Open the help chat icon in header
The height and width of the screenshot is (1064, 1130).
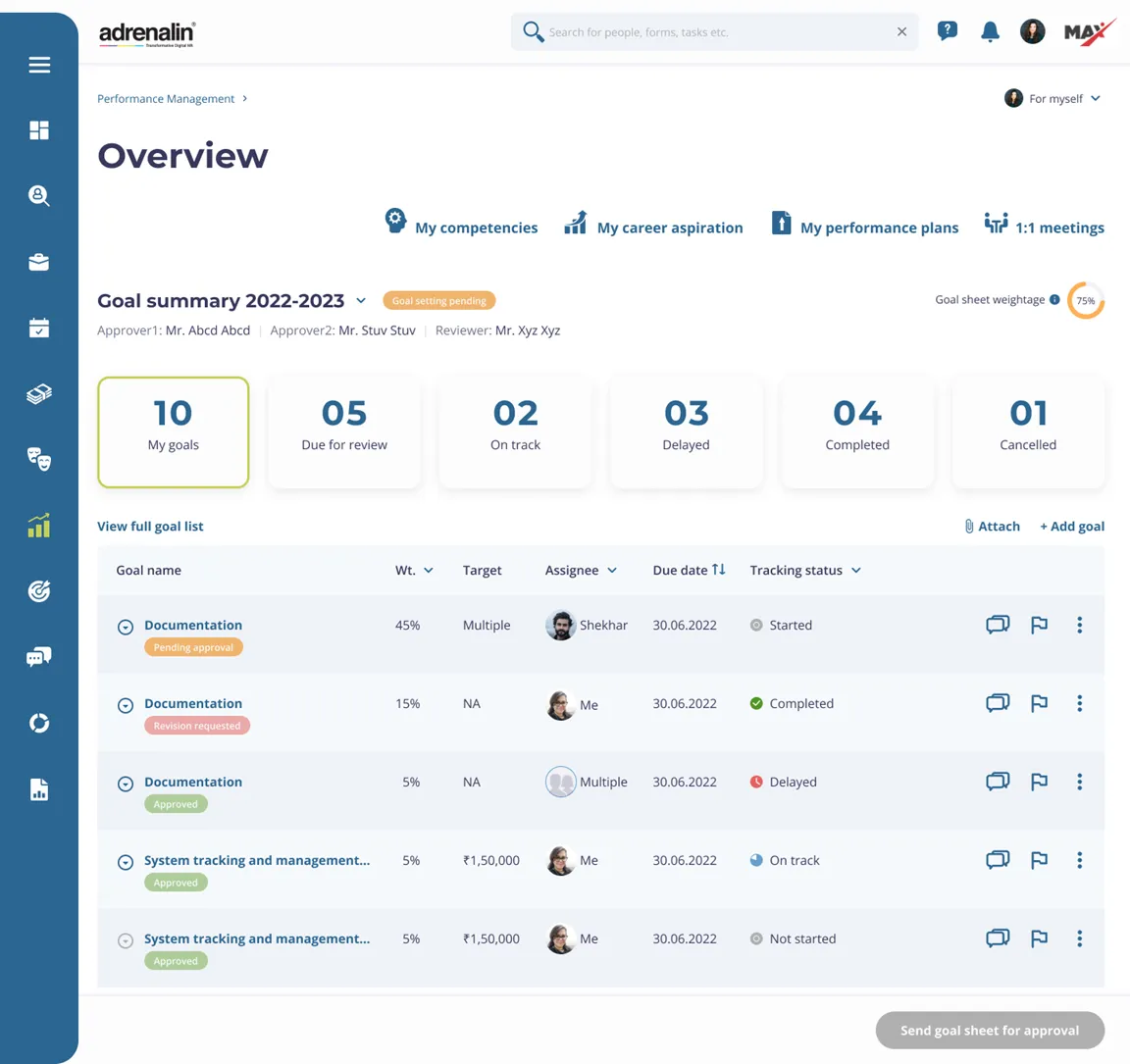click(x=947, y=31)
